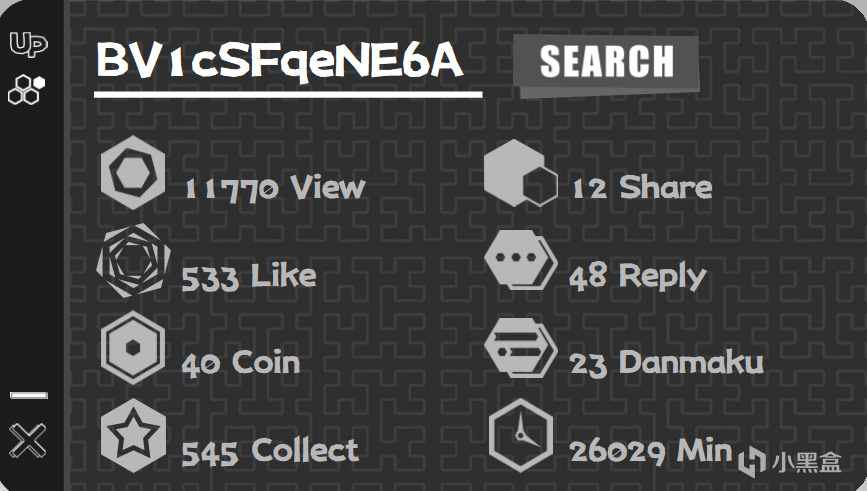Click the View count hexagon icon

[133, 174]
